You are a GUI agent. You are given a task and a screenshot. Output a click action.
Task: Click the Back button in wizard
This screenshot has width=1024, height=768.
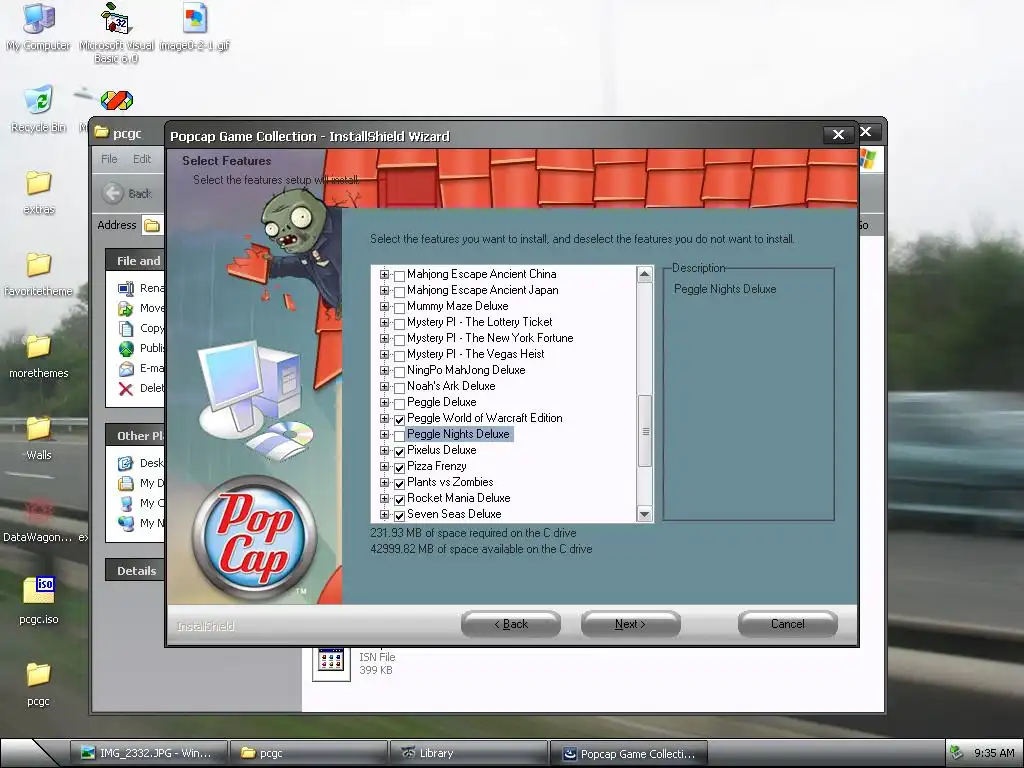click(511, 624)
